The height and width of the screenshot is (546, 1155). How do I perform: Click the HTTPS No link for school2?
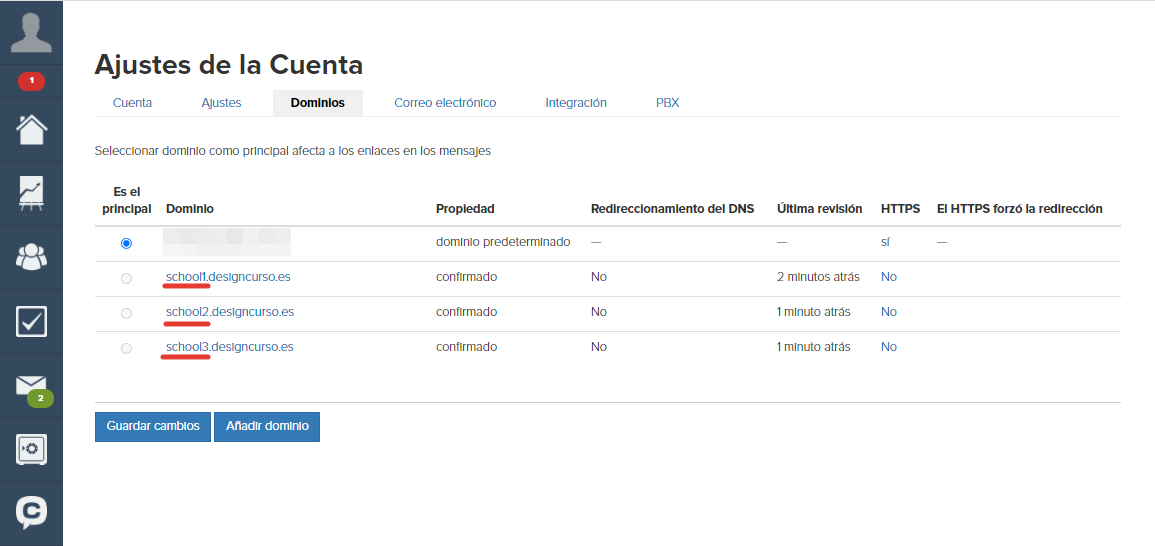coord(888,312)
